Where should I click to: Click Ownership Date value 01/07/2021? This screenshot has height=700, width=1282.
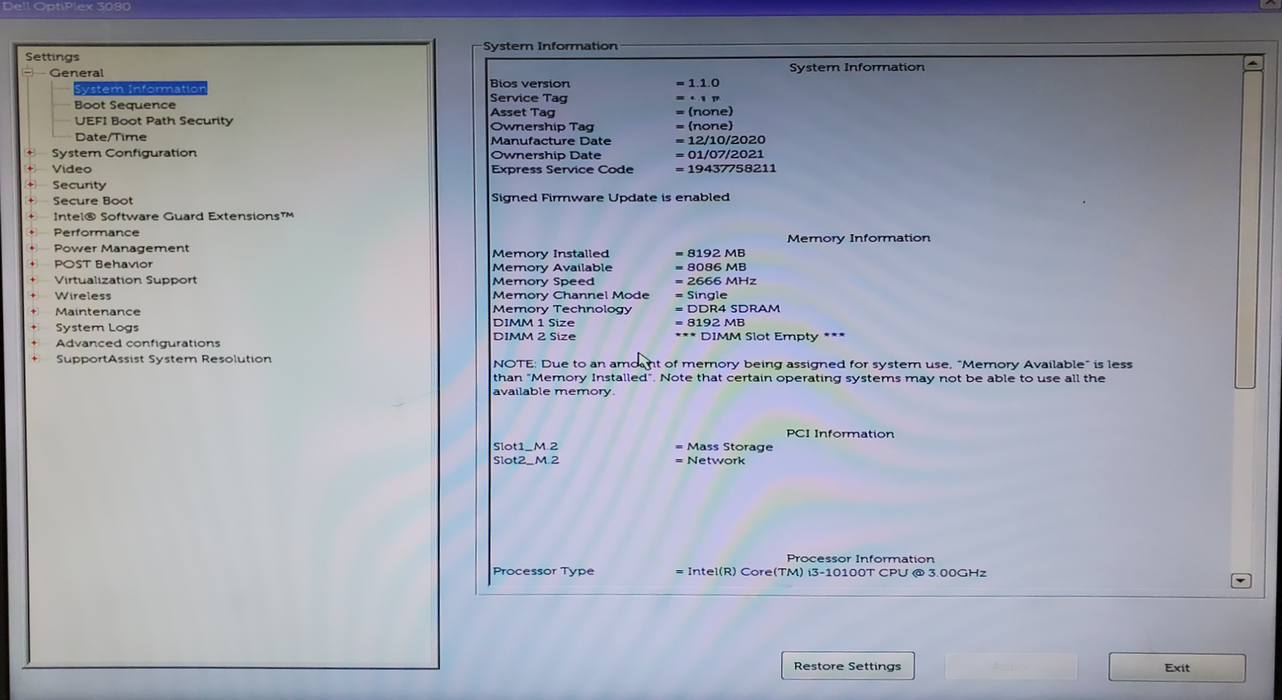tap(725, 155)
